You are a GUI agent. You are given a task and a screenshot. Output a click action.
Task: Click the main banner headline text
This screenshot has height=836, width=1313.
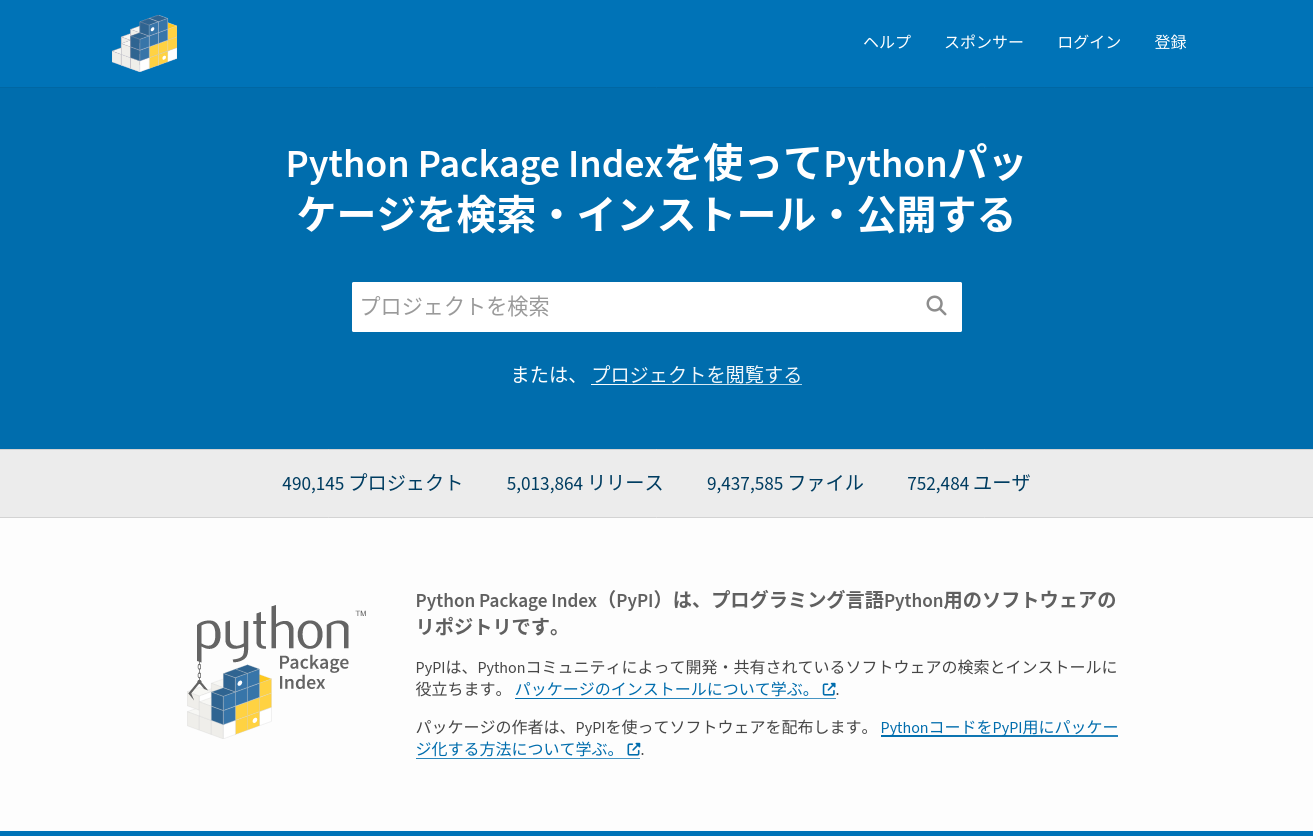pos(656,189)
